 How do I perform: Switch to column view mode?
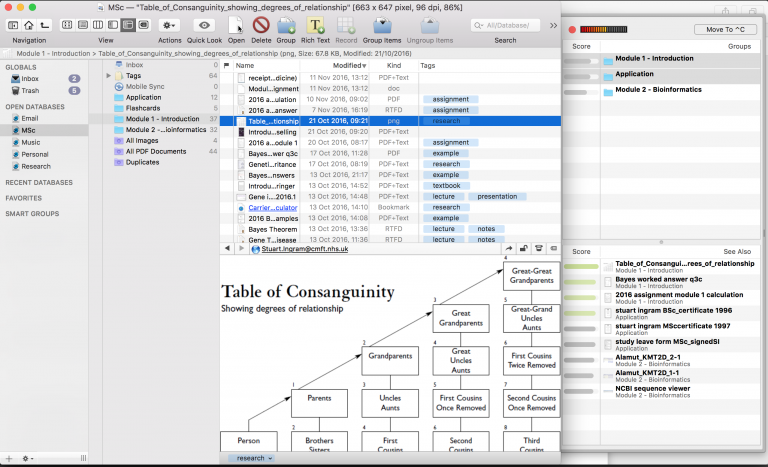point(98,25)
